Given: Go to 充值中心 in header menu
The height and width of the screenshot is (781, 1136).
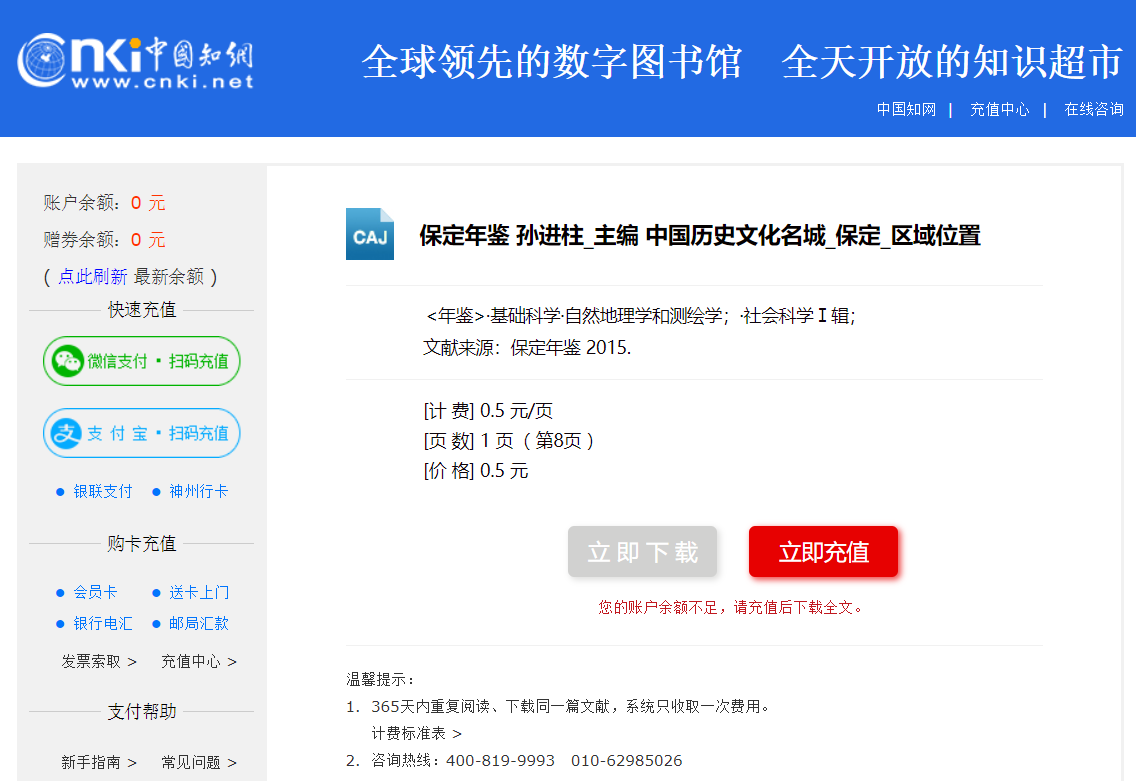Looking at the screenshot, I should click(999, 109).
